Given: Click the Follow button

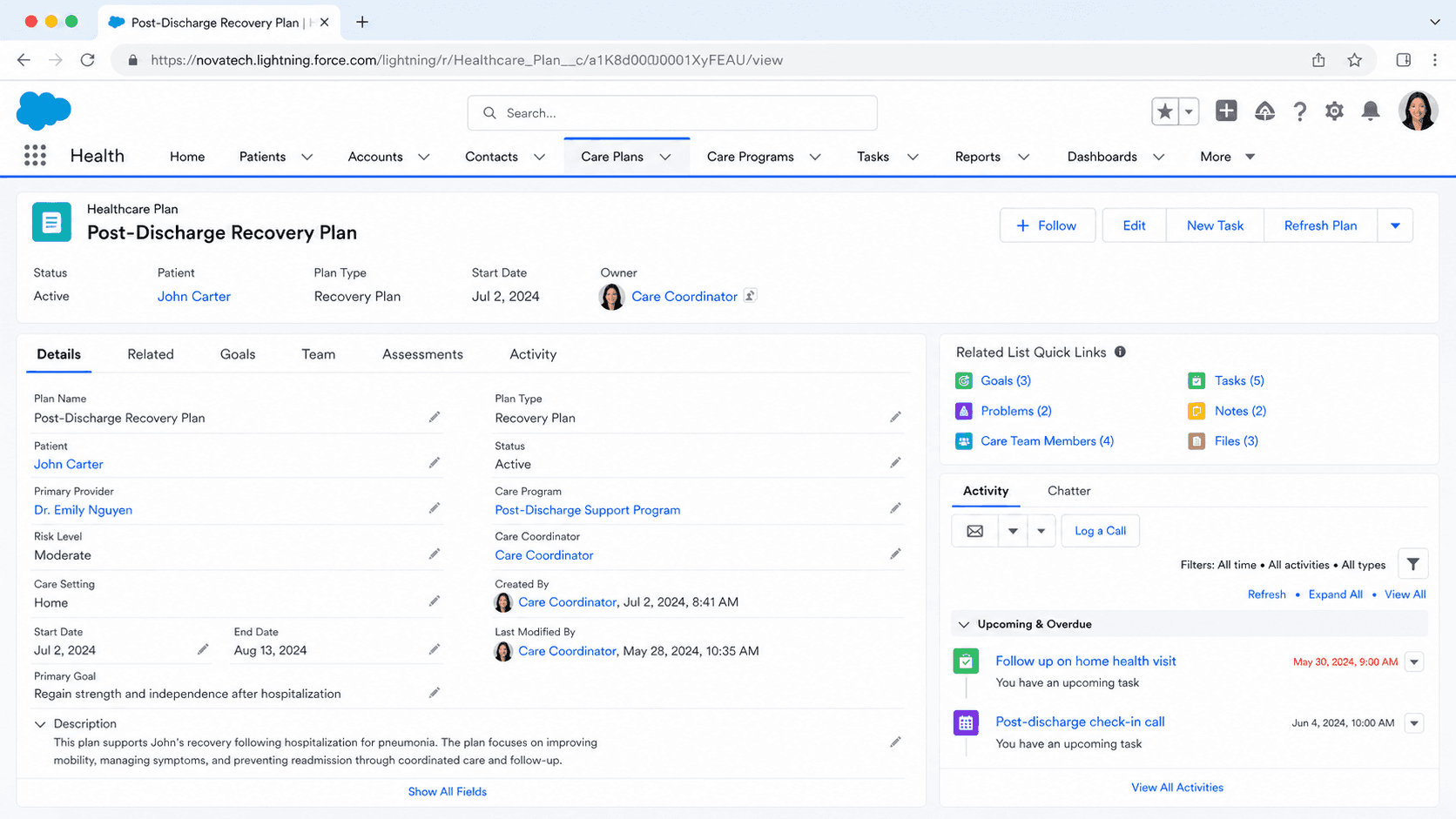Looking at the screenshot, I should click(1047, 225).
